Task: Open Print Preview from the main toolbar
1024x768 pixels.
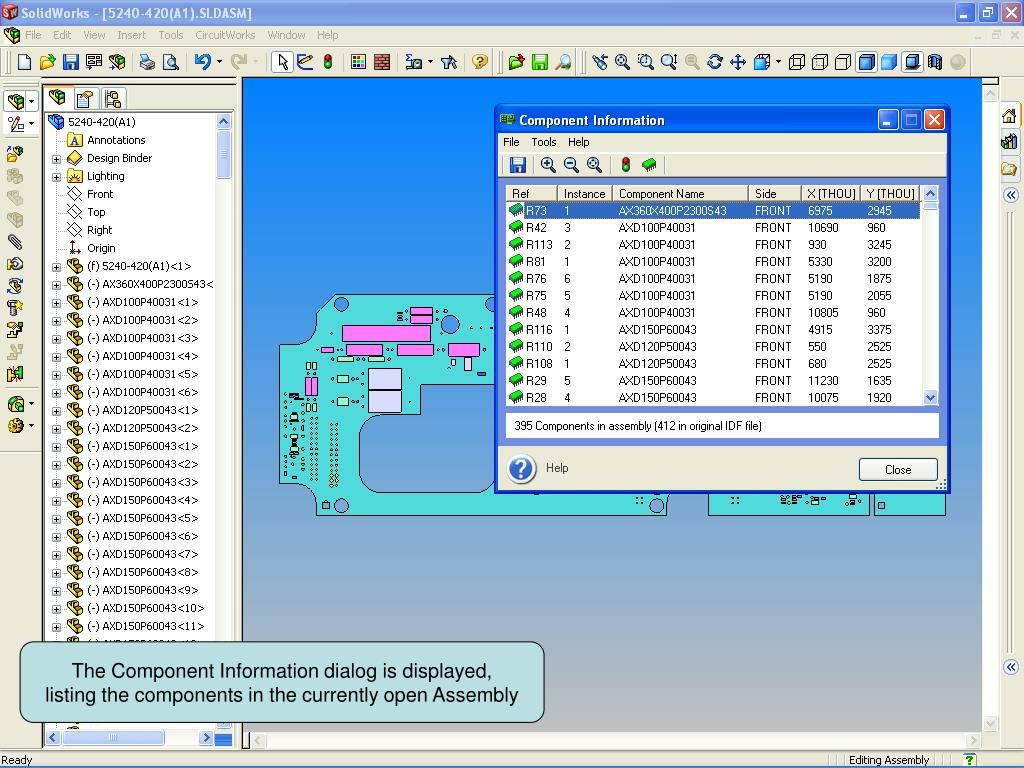Action: click(x=170, y=62)
